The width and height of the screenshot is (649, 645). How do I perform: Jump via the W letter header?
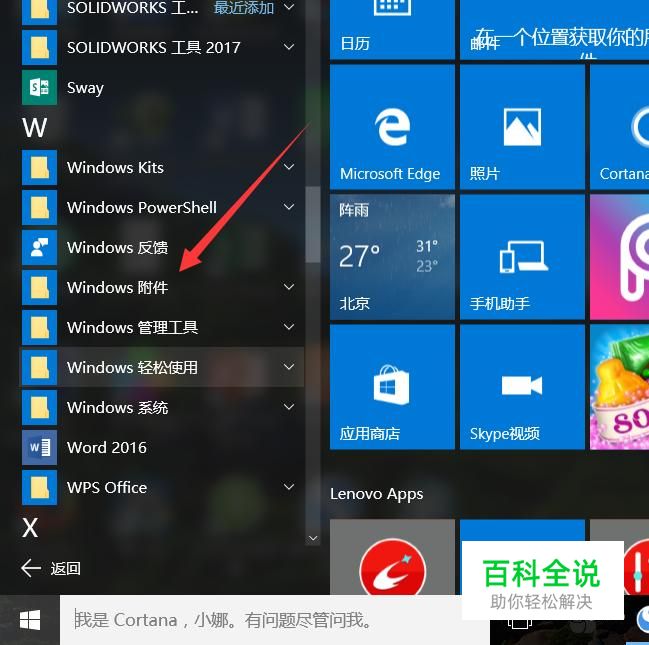click(34, 128)
